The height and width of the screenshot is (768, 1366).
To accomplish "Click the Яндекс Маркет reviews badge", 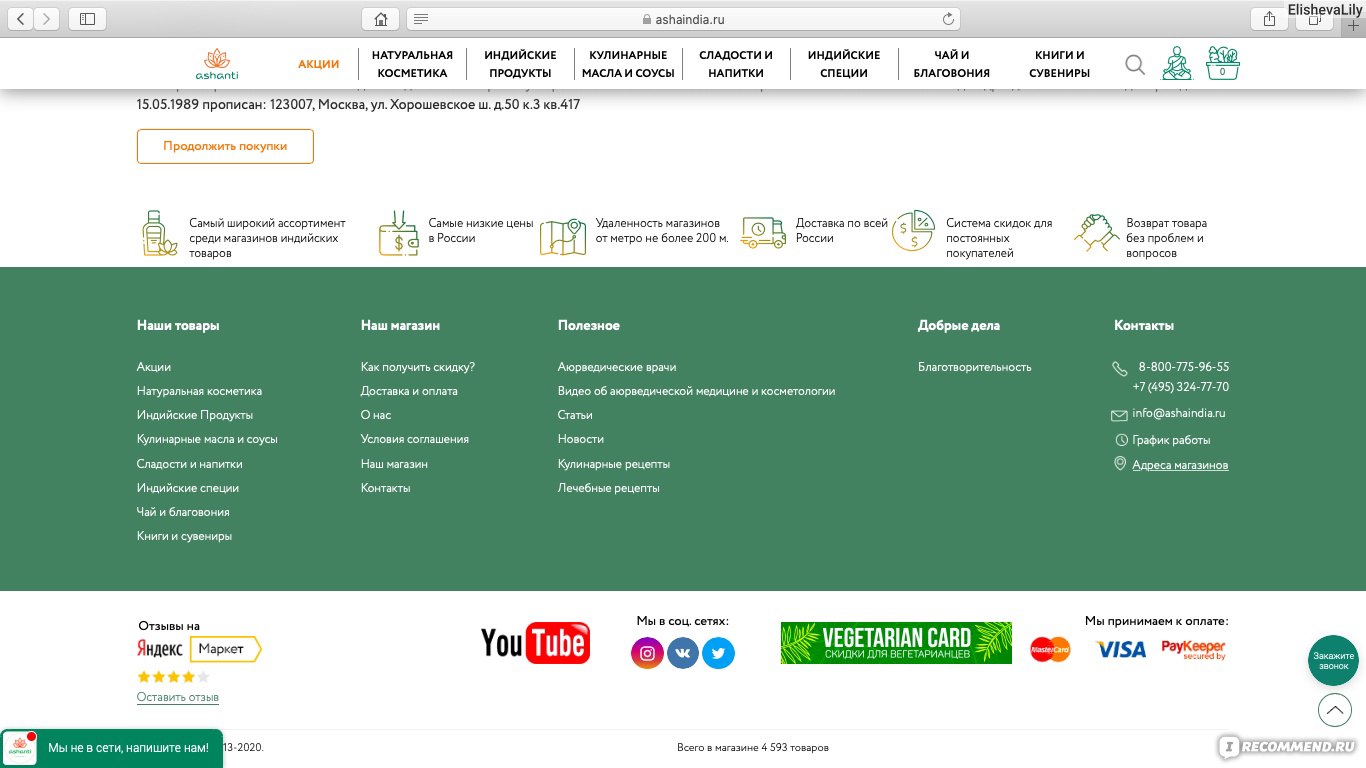I will 199,649.
